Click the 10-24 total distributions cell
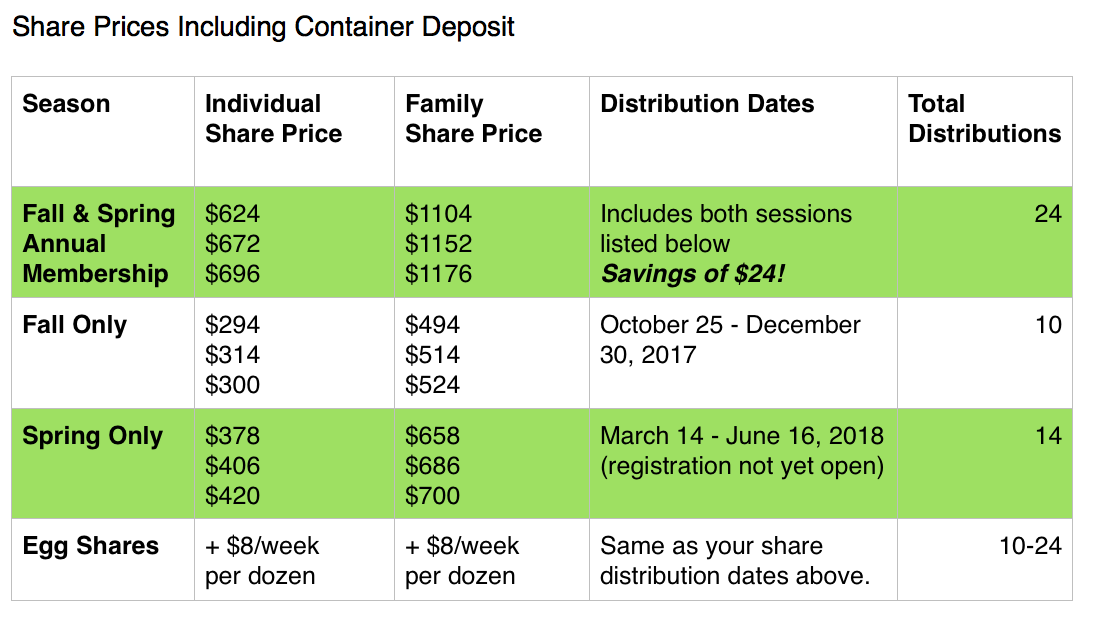Screen dimensions: 1094x622 1030,546
